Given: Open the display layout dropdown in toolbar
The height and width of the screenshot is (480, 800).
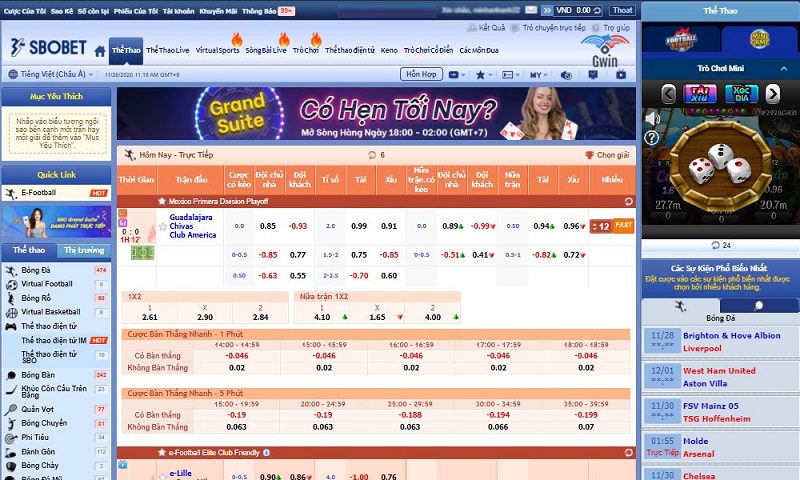Looking at the screenshot, I should pos(511,74).
